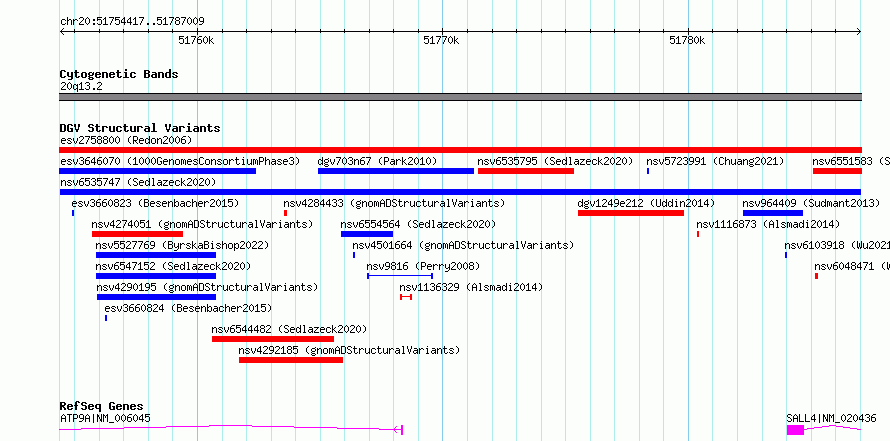Click the gray 20q13.2 cytogenetic band bar
Screen dimensions: 890x441
click(460, 97)
